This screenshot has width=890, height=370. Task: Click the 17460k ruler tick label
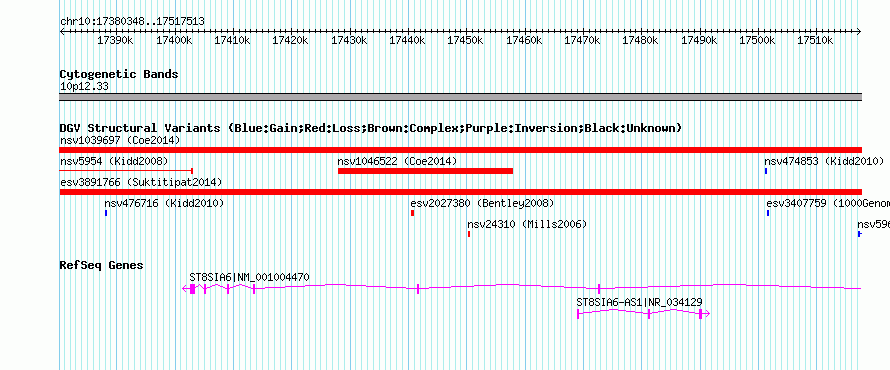tap(524, 40)
